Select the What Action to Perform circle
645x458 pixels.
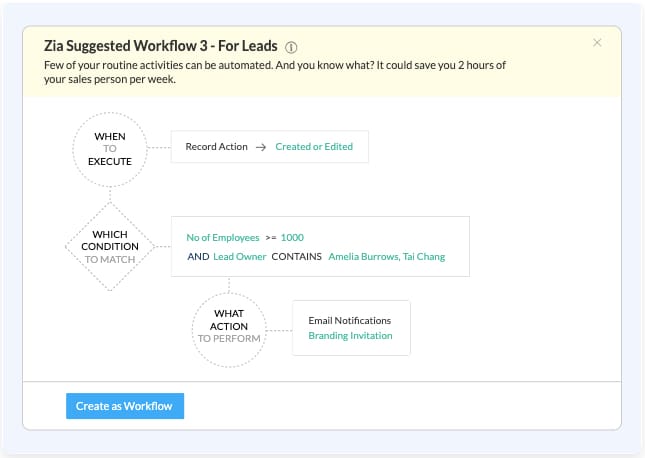229,326
